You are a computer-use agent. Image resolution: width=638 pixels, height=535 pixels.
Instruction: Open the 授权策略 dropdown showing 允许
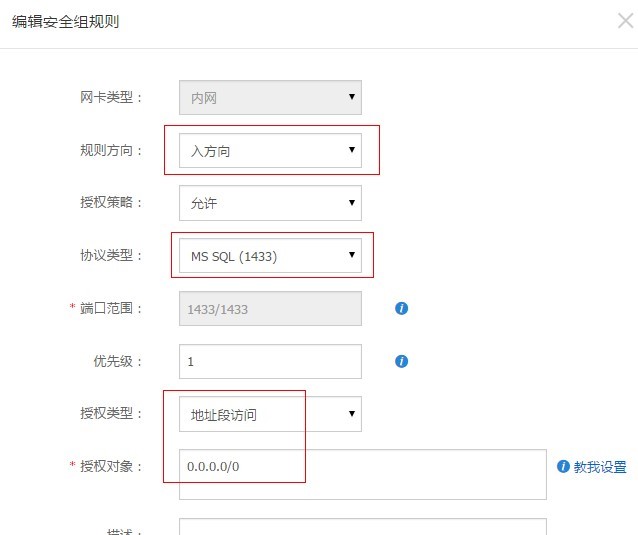(x=270, y=203)
